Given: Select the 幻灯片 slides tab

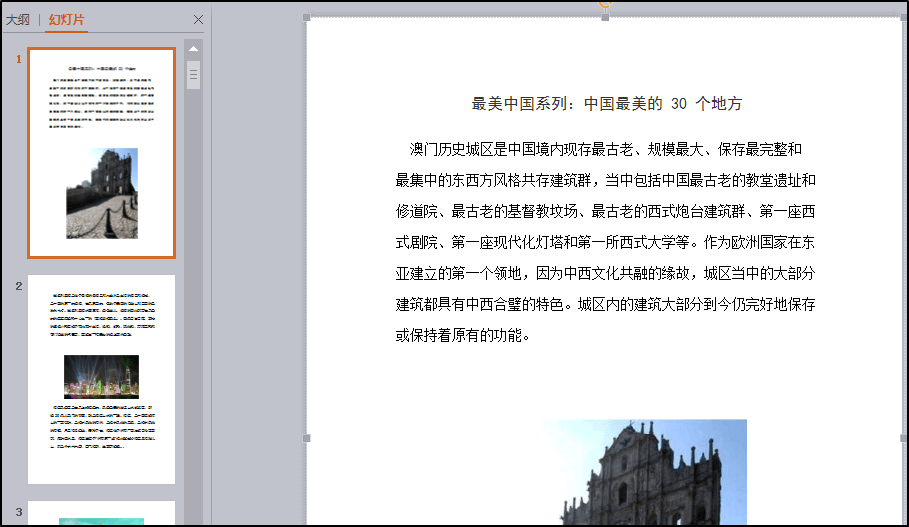Looking at the screenshot, I should (67, 20).
